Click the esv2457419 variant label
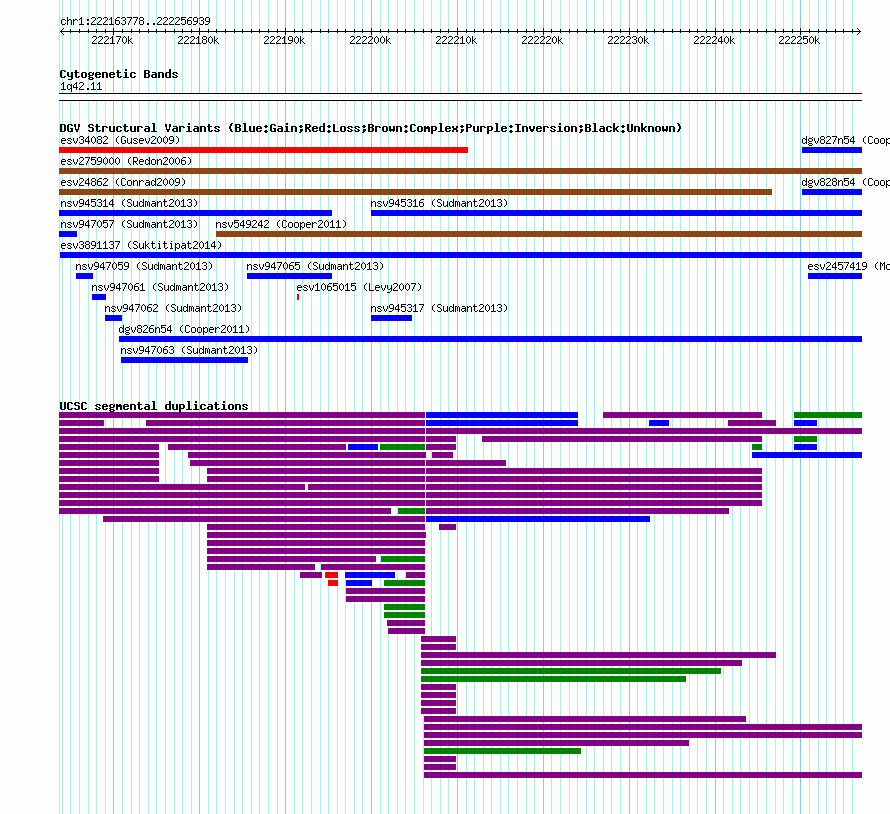Viewport: 890px width, 814px height. point(849,266)
